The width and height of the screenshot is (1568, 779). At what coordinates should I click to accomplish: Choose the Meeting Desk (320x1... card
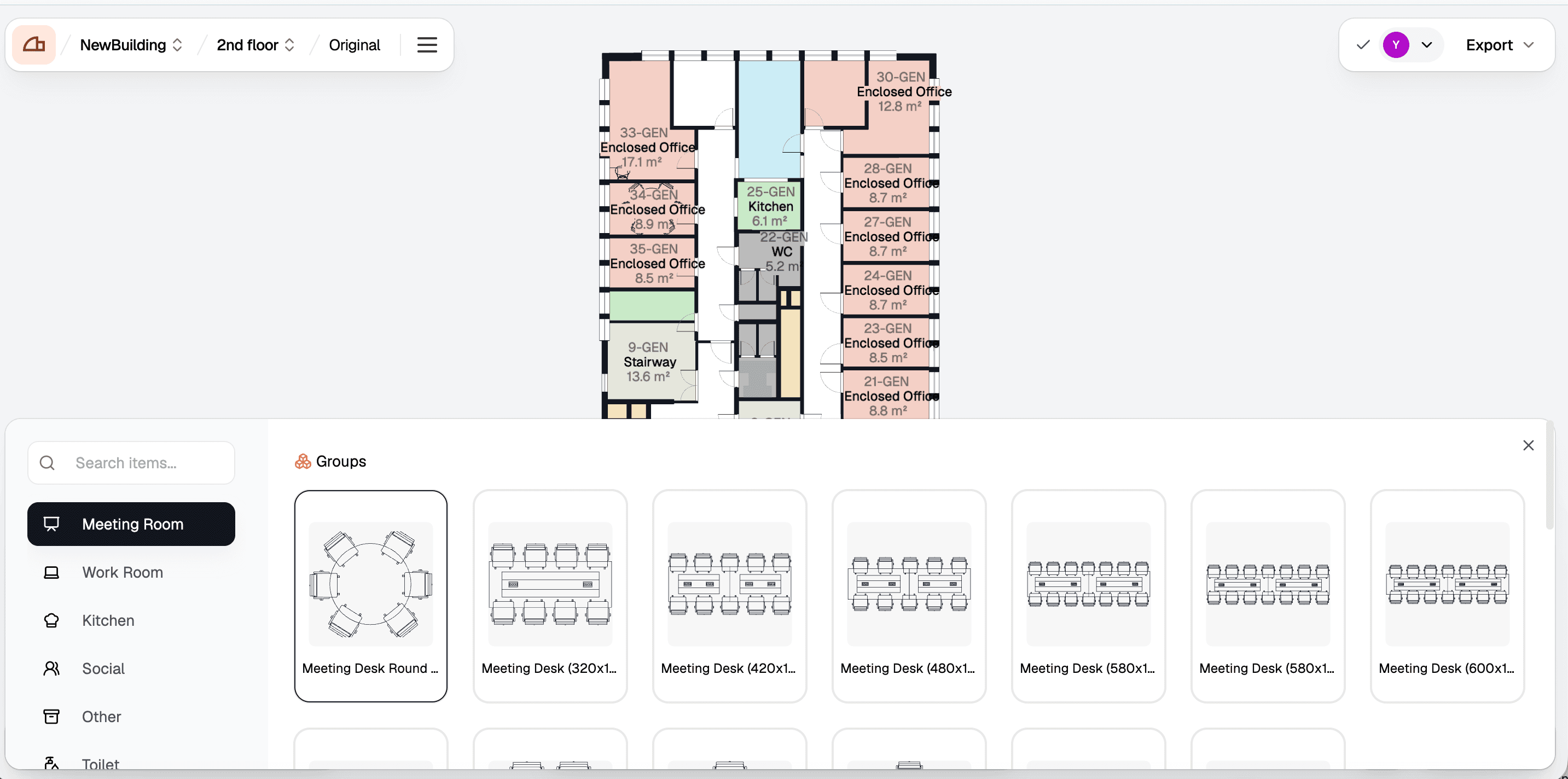[550, 596]
